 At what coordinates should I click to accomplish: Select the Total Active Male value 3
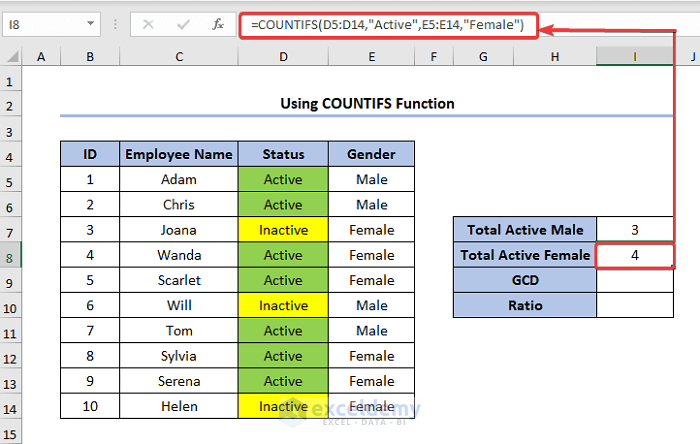tap(634, 230)
